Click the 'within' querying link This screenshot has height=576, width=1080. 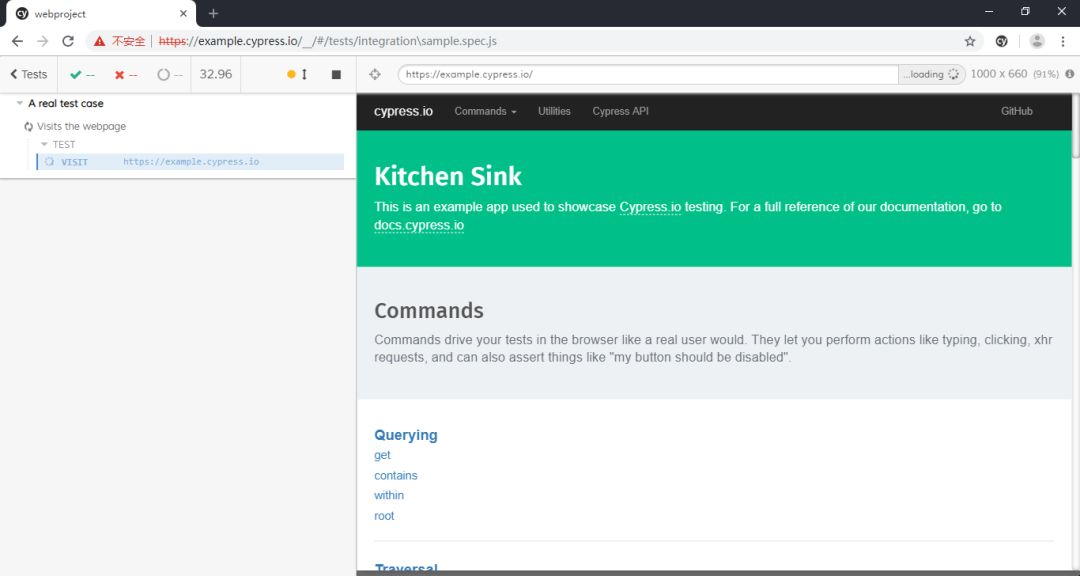[389, 495]
